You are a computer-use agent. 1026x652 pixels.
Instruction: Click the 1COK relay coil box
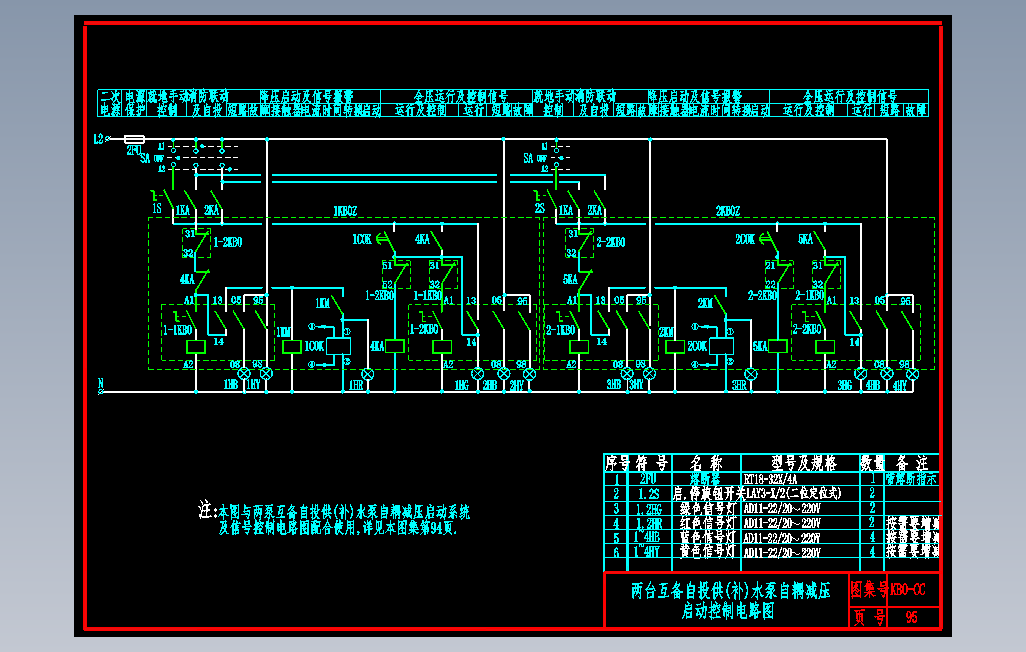[338, 346]
